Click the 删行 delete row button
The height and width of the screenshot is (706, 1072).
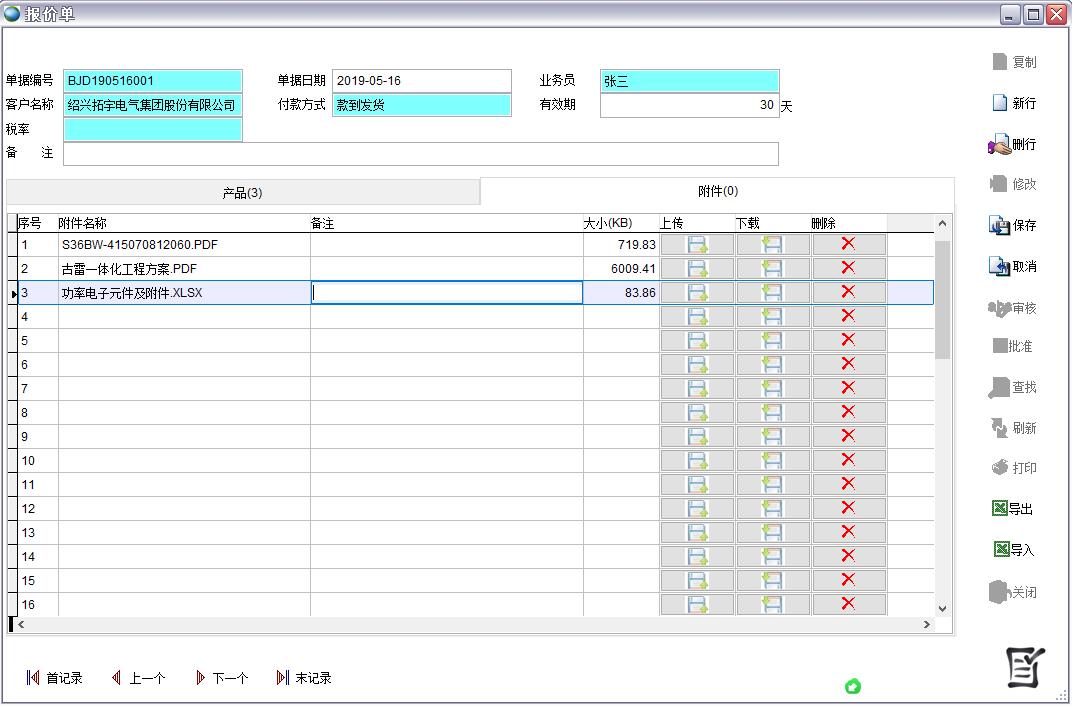pyautogui.click(x=1012, y=144)
